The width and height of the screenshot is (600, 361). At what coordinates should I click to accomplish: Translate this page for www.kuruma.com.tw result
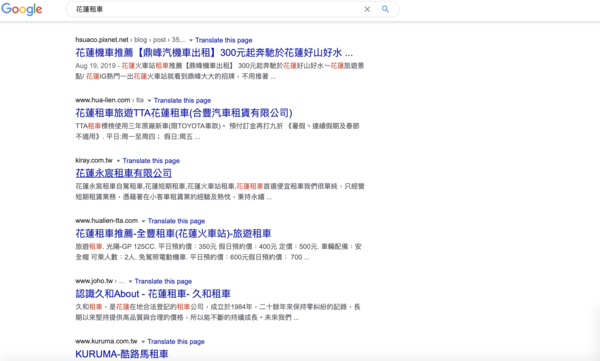pyautogui.click(x=176, y=341)
